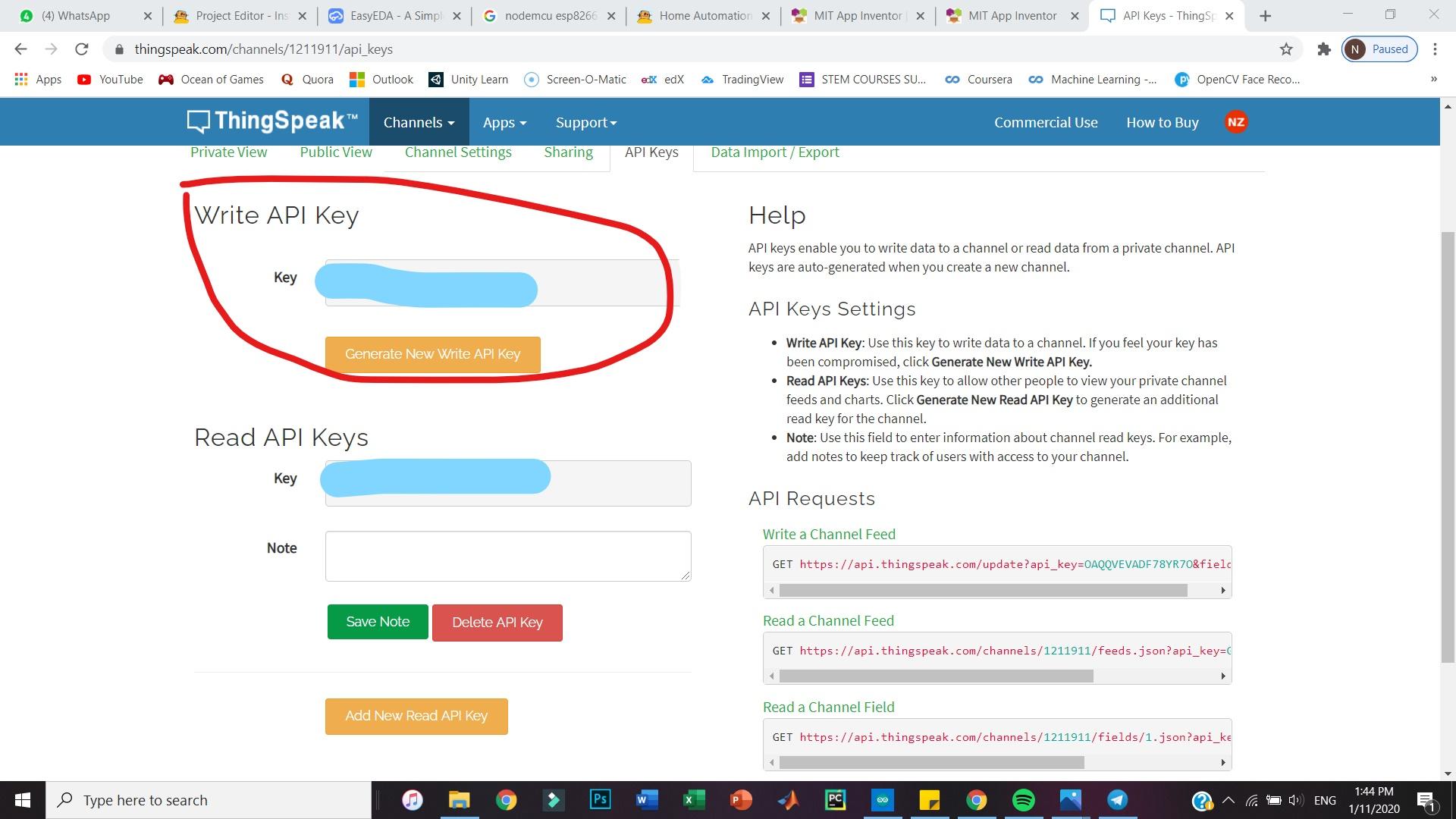Open the notification center icon
This screenshot has height=819, width=1456.
pyautogui.click(x=1426, y=800)
